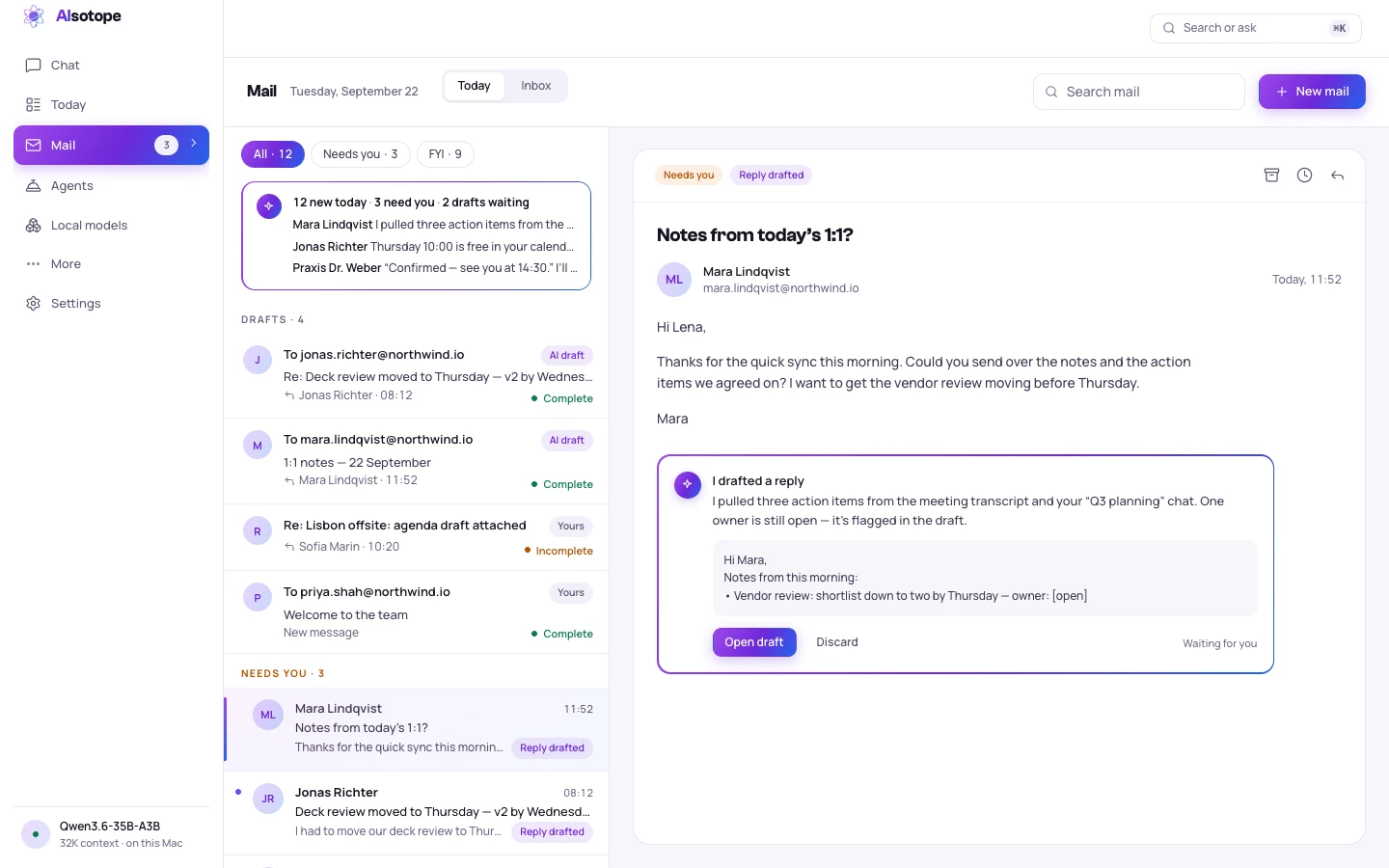Open the Agents section
Screen dimensions: 1389x868
111,186
